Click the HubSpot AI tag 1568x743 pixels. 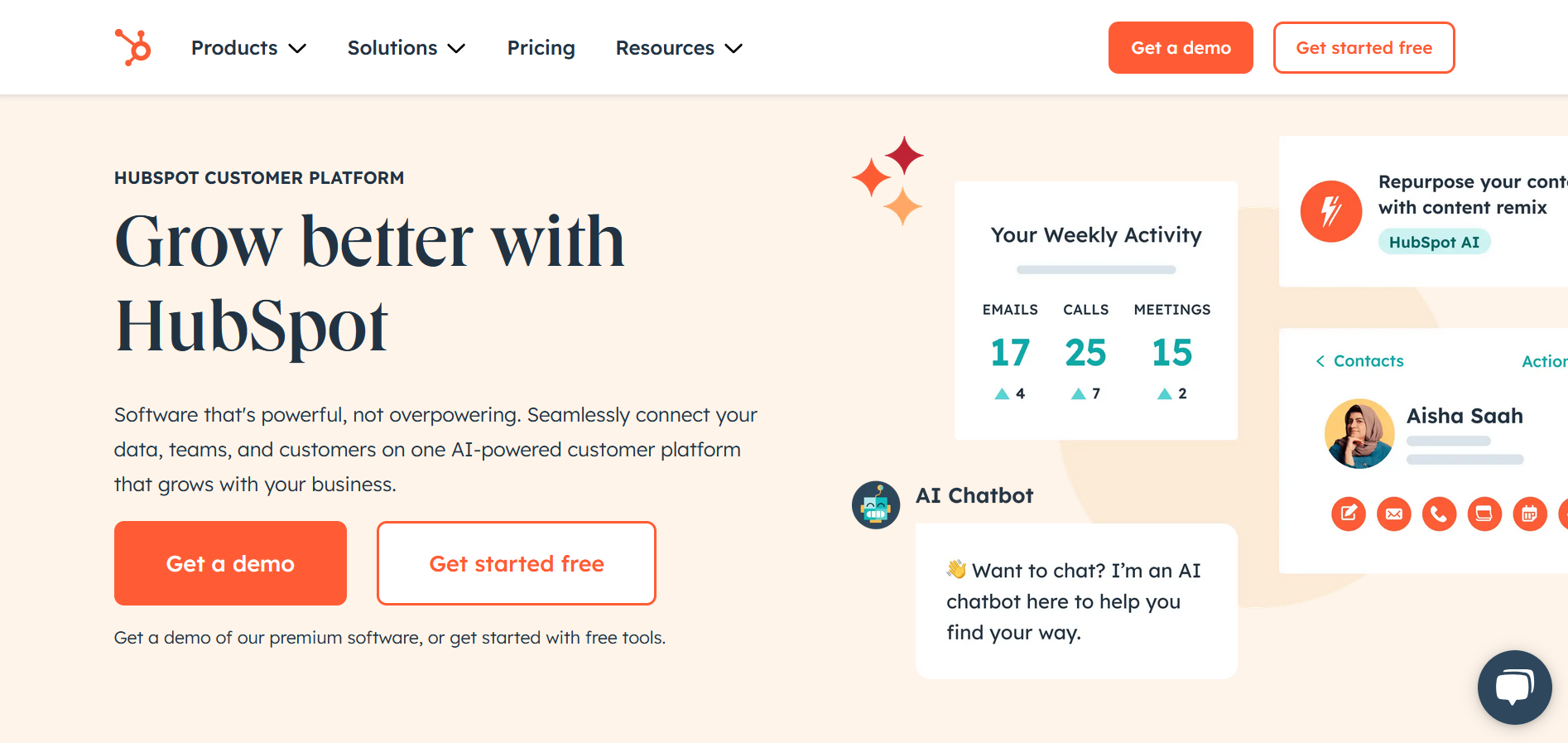pos(1434,242)
